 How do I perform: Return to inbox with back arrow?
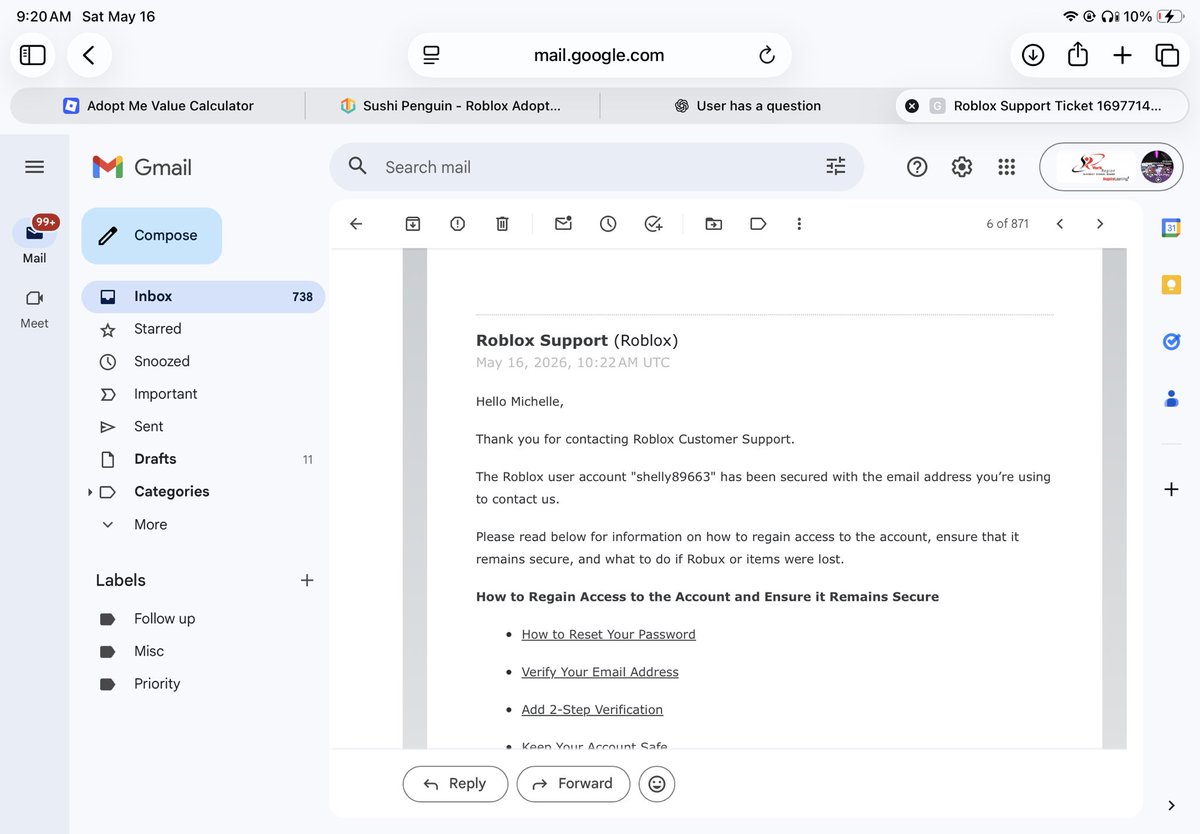[356, 224]
